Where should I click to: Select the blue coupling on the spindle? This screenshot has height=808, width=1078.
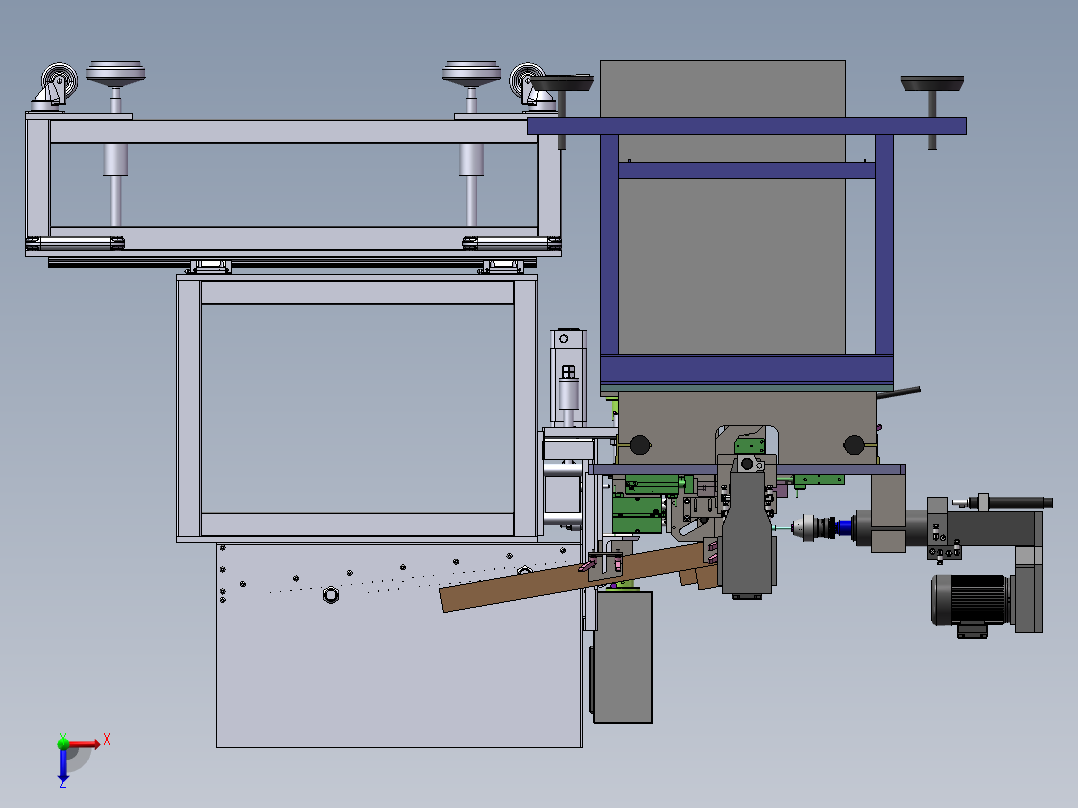click(x=844, y=528)
